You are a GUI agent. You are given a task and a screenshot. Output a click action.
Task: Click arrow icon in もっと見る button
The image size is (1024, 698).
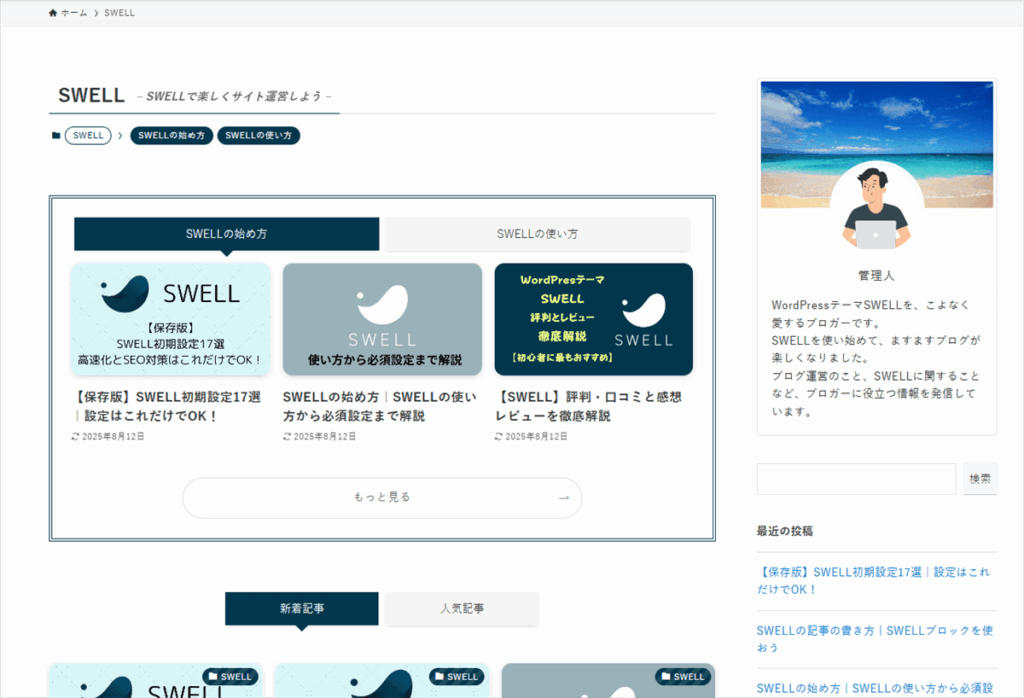pyautogui.click(x=564, y=498)
